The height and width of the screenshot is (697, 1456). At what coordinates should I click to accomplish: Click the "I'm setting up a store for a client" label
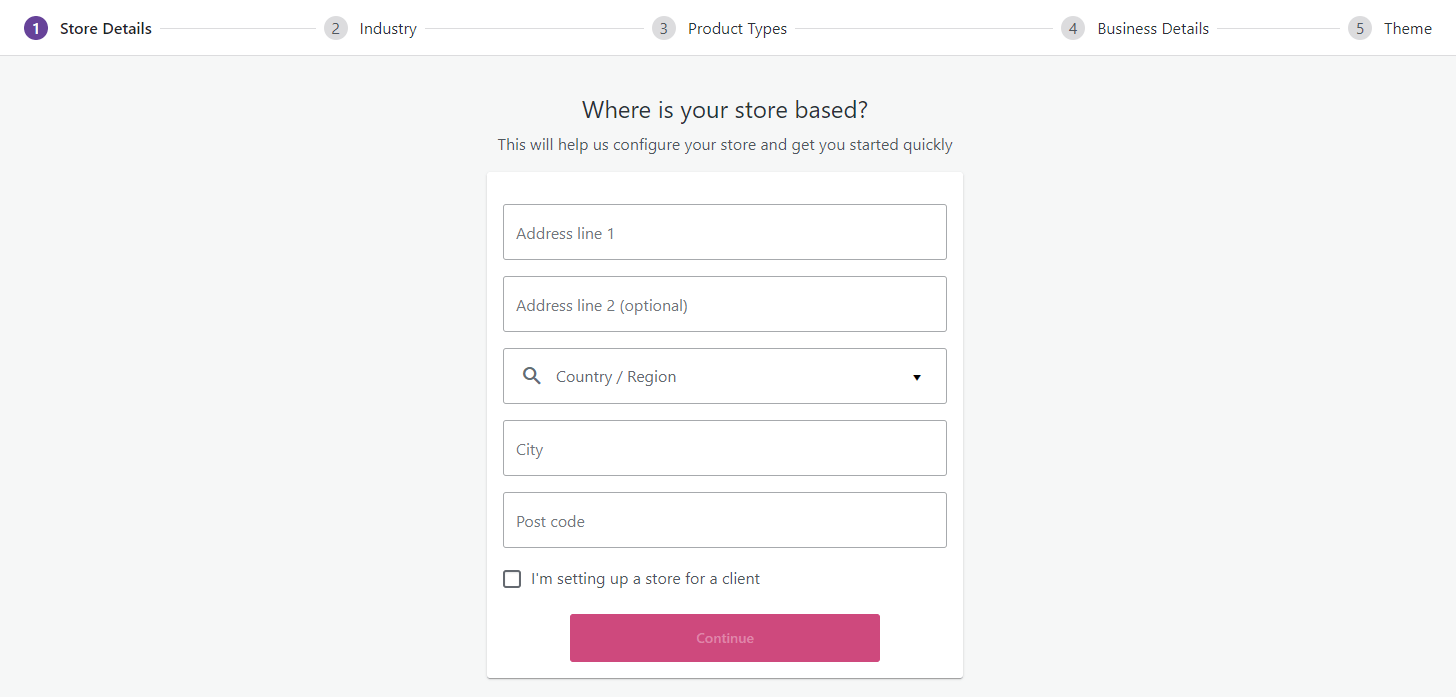tap(645, 579)
